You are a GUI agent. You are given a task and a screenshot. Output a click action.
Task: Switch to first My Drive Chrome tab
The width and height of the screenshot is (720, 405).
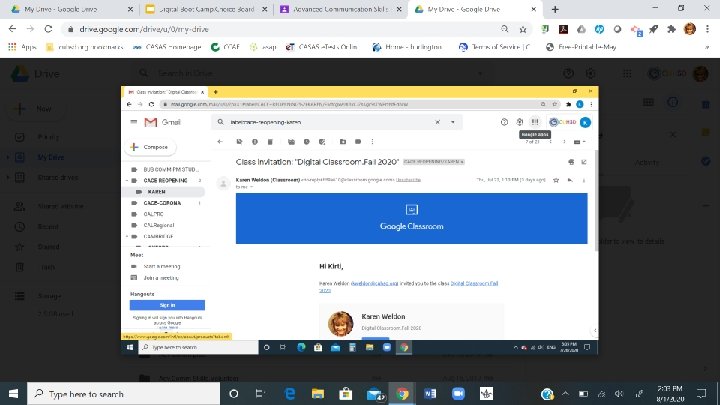point(71,9)
